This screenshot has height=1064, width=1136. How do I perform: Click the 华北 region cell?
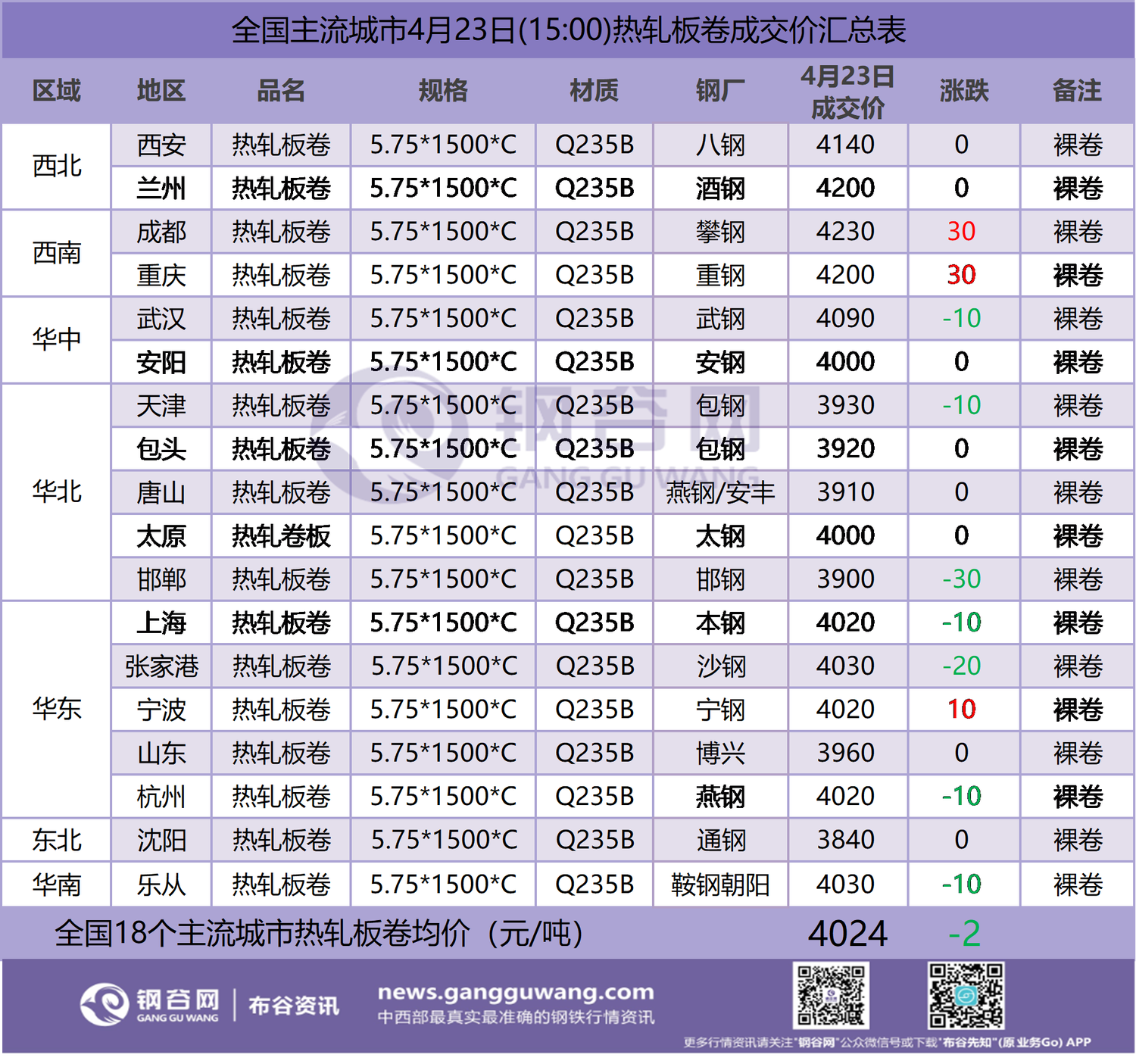click(57, 492)
